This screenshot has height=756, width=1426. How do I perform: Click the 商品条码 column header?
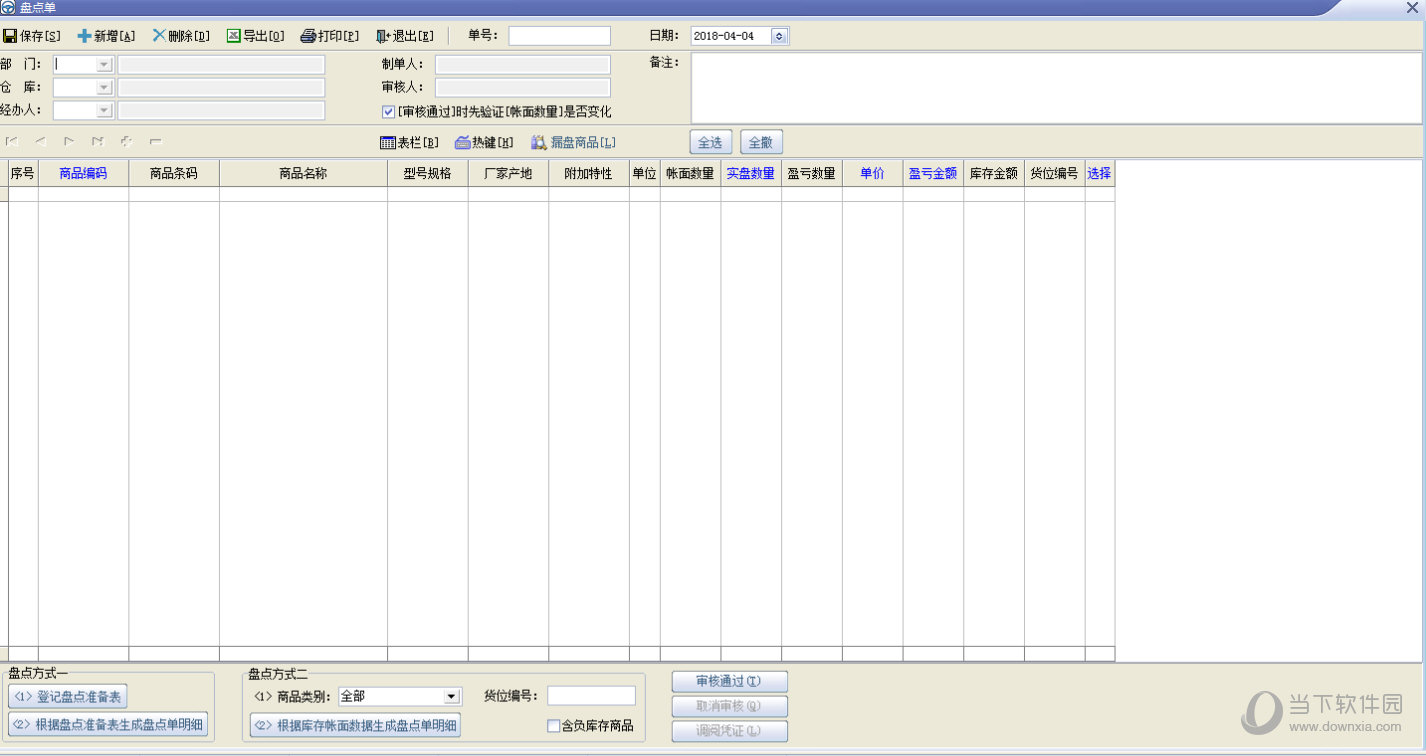174,173
